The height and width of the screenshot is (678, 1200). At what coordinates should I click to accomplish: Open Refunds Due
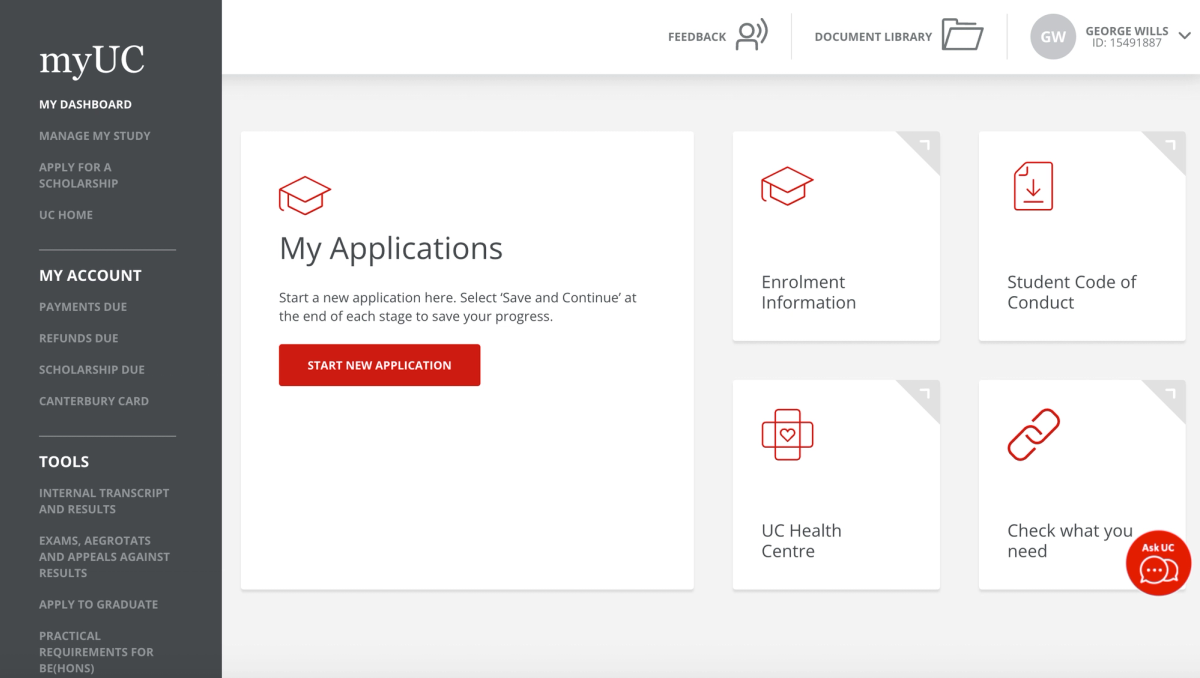[x=79, y=338]
